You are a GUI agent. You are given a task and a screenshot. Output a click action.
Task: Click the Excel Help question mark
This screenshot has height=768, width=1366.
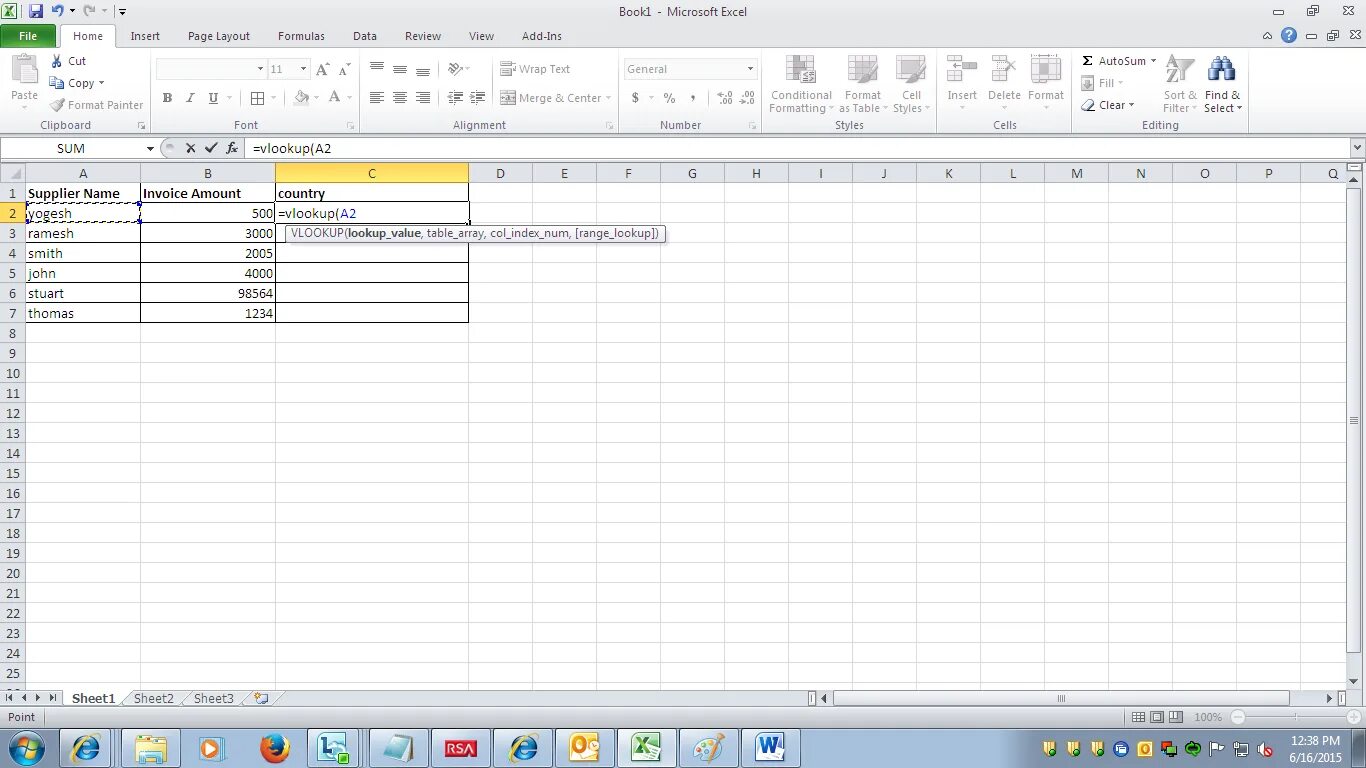(1289, 35)
